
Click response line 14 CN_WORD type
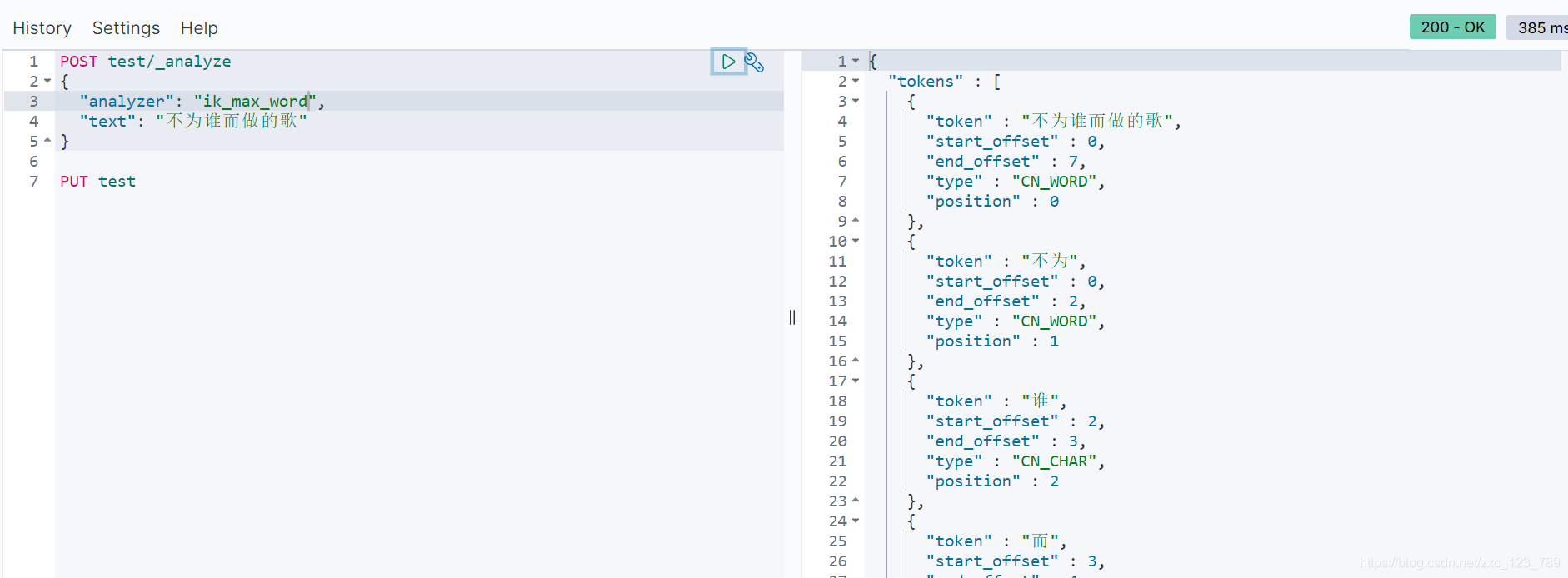coord(1015,321)
